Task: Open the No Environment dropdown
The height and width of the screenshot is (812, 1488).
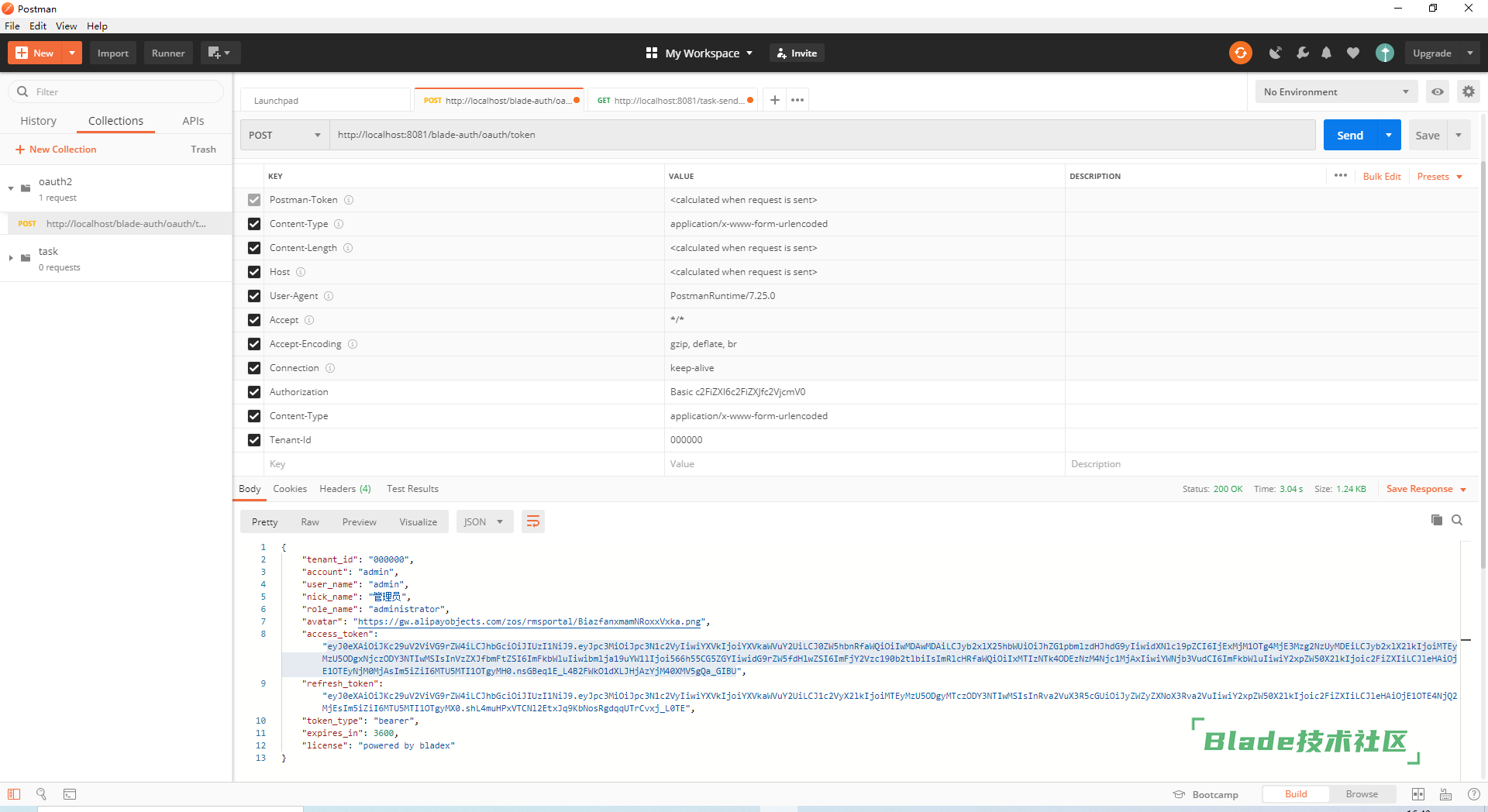Action: click(x=1336, y=91)
